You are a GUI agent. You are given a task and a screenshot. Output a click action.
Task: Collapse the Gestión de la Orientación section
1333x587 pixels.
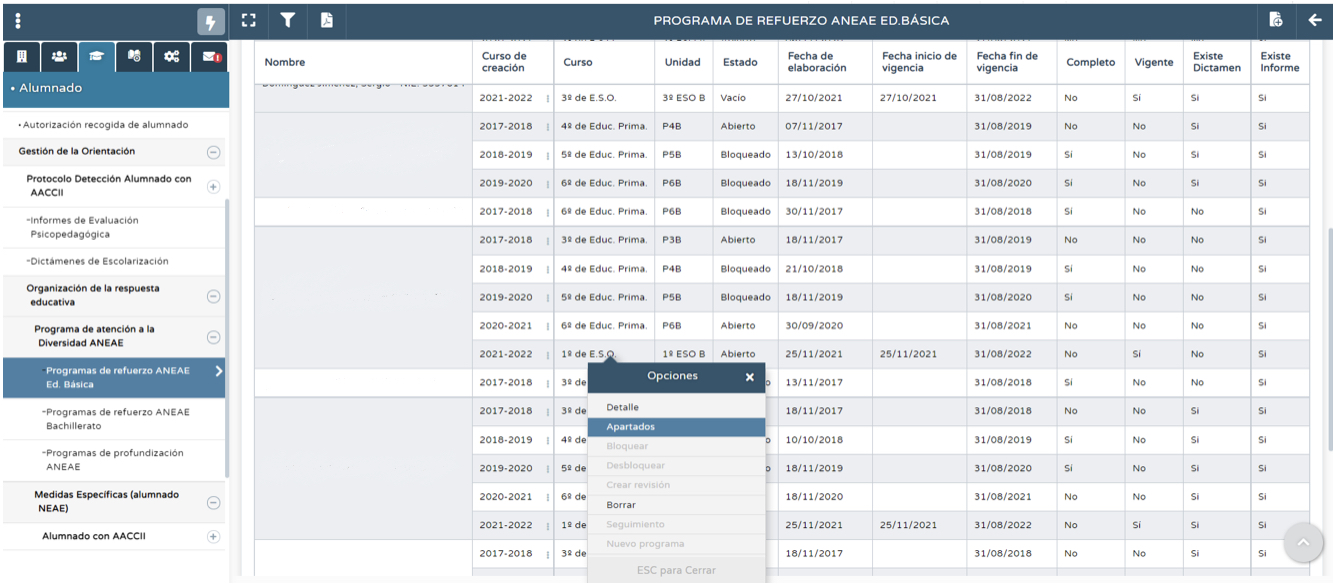pos(213,152)
